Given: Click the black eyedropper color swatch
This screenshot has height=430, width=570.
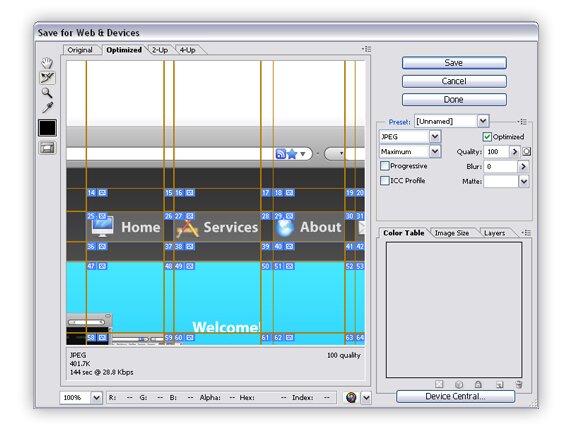Looking at the screenshot, I should click(47, 128).
